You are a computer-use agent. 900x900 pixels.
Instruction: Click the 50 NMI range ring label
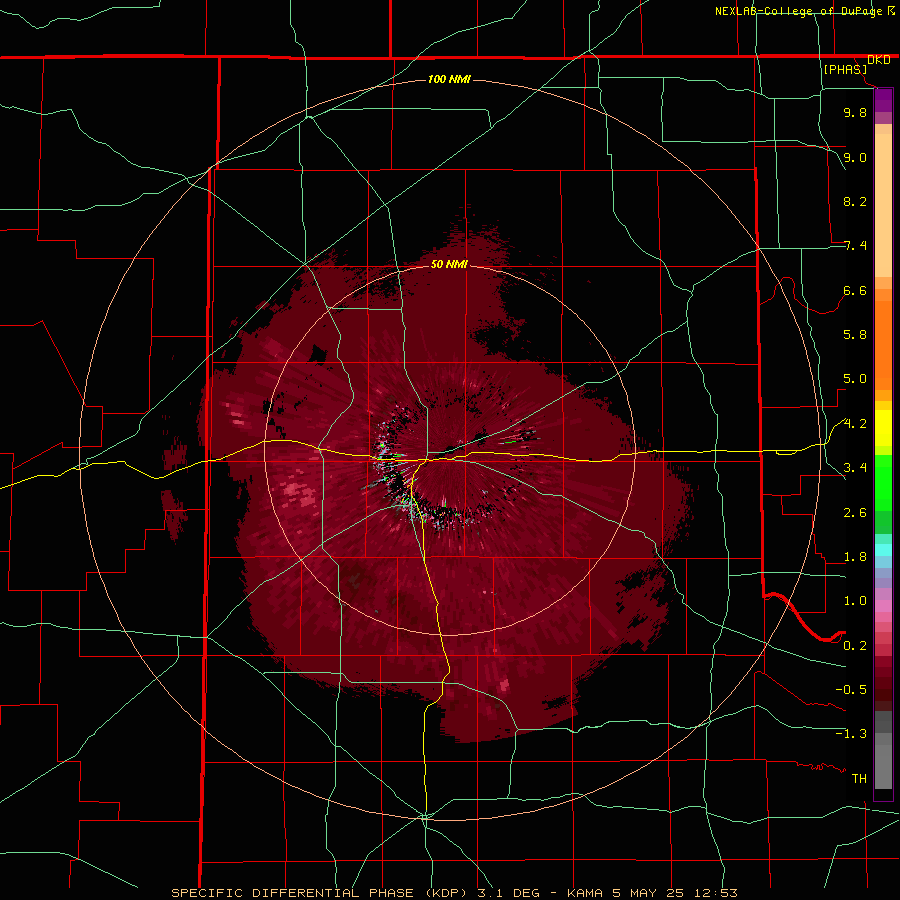coord(449,264)
